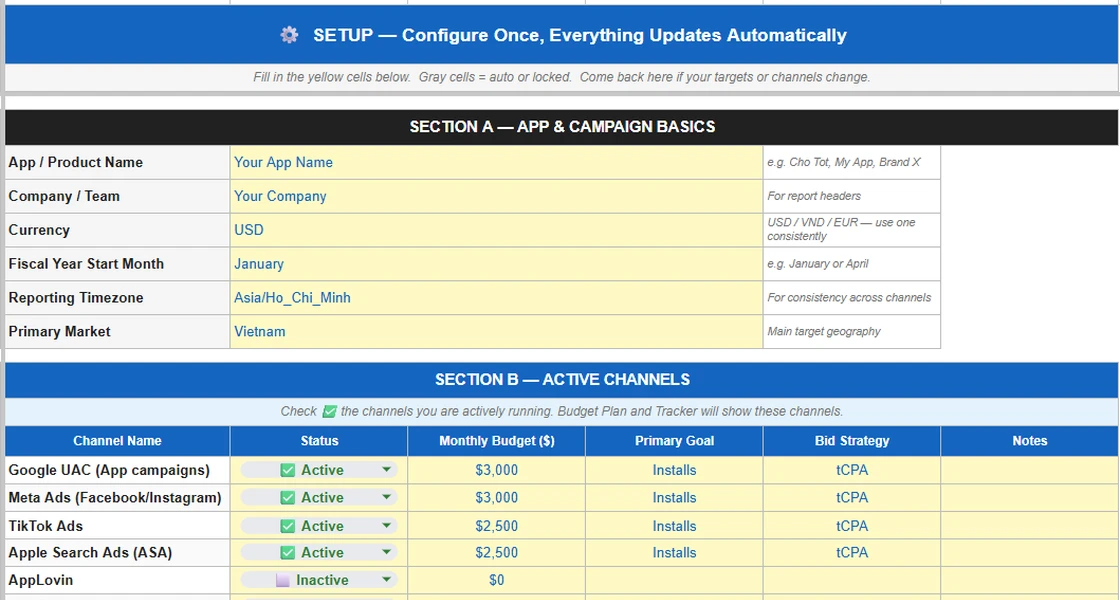This screenshot has width=1120, height=600.
Task: Click the green checkmark in Meta Ads status
Action: click(287, 498)
